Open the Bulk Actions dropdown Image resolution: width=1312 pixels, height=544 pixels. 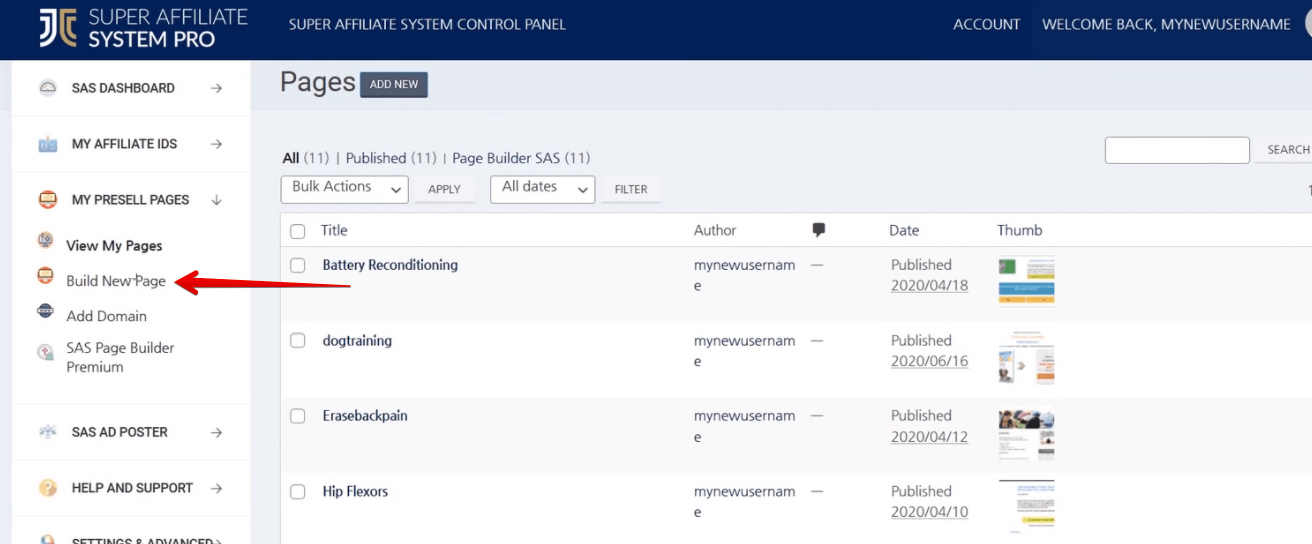(345, 189)
